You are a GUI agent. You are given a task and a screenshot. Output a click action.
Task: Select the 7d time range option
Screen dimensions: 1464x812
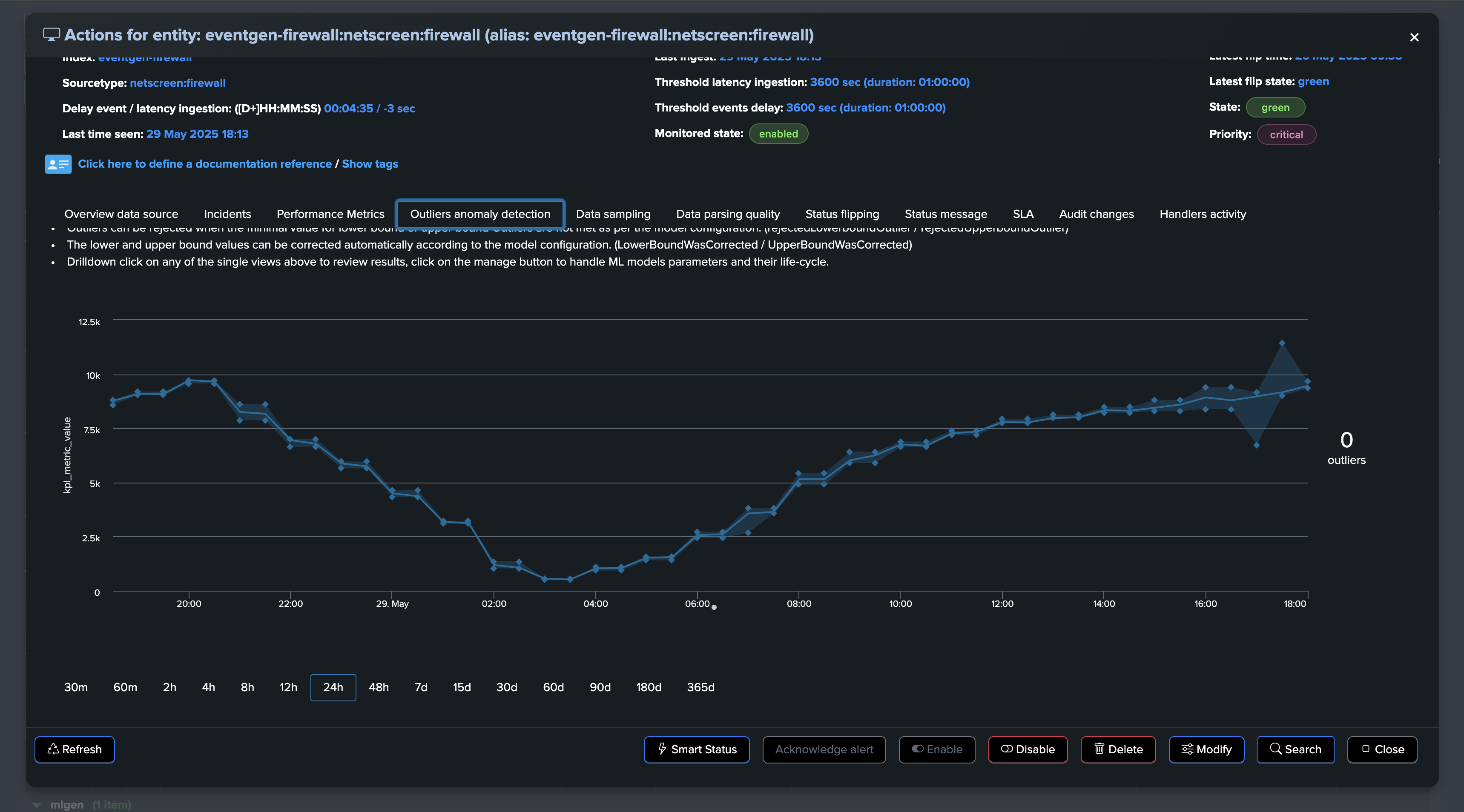point(421,687)
